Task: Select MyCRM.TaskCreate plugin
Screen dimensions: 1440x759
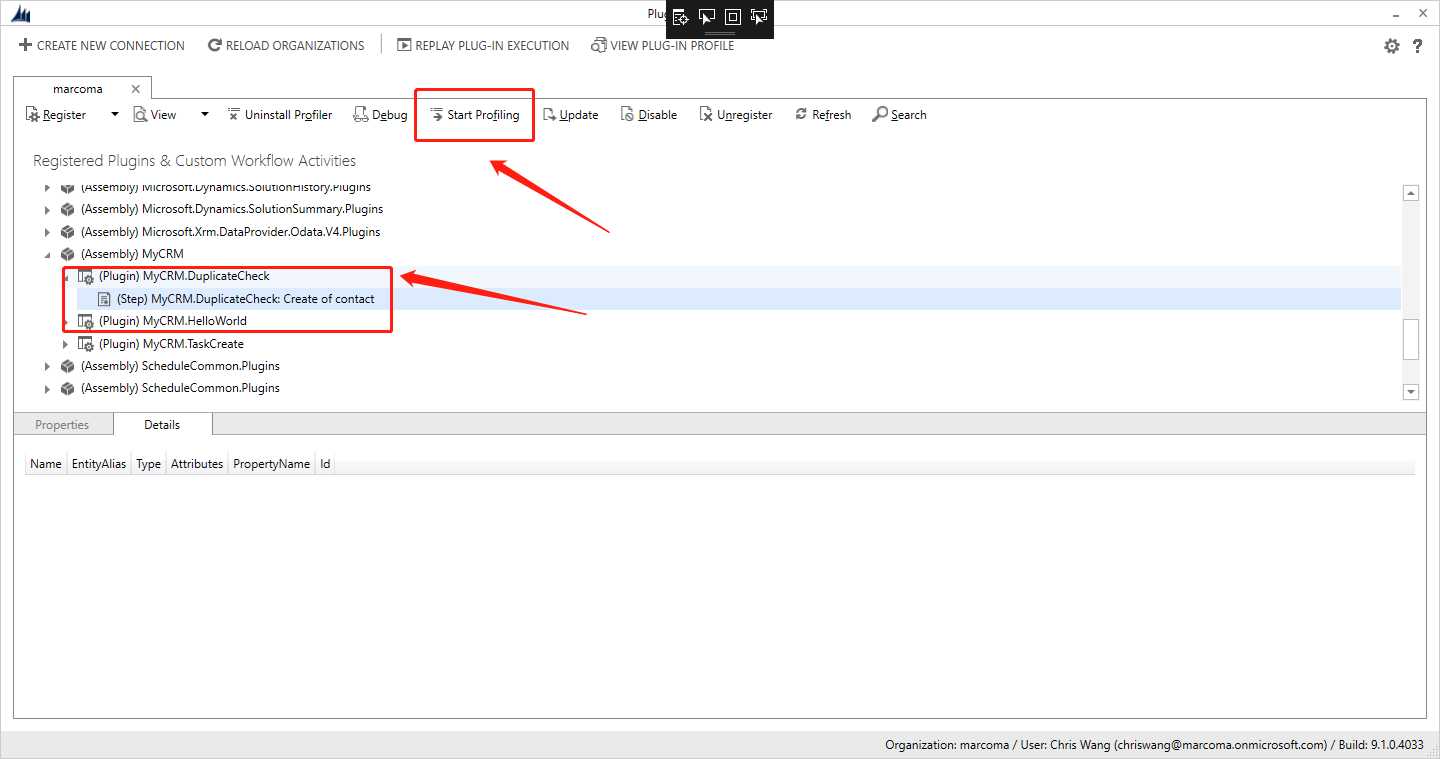Action: pos(171,344)
